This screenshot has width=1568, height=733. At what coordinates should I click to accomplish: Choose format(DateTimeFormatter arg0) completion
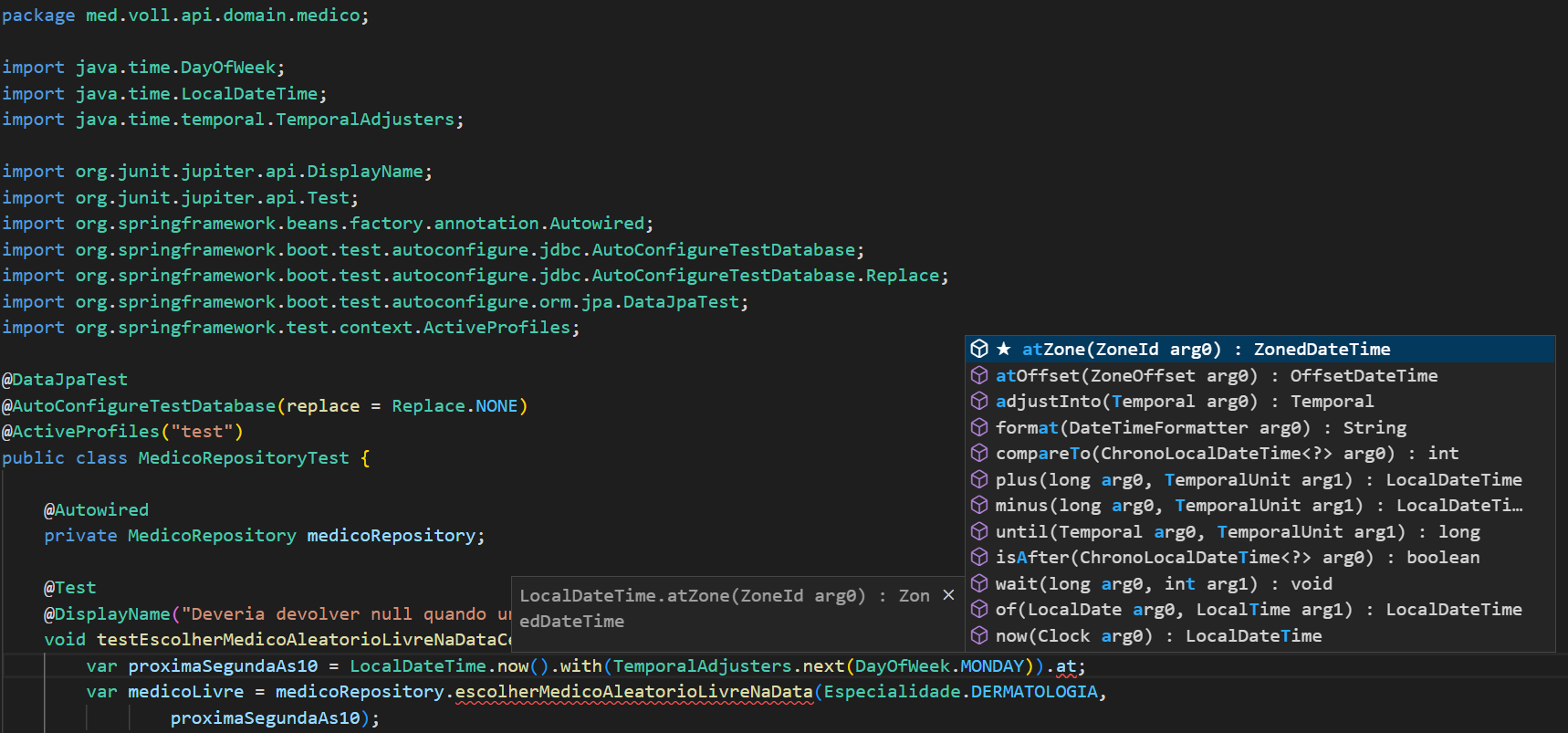click(1260, 427)
